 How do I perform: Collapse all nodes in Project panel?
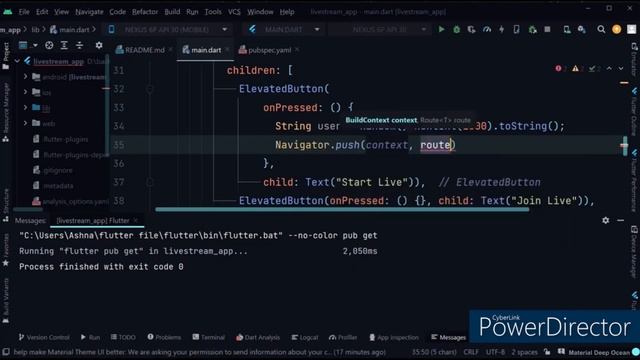pos(79,45)
